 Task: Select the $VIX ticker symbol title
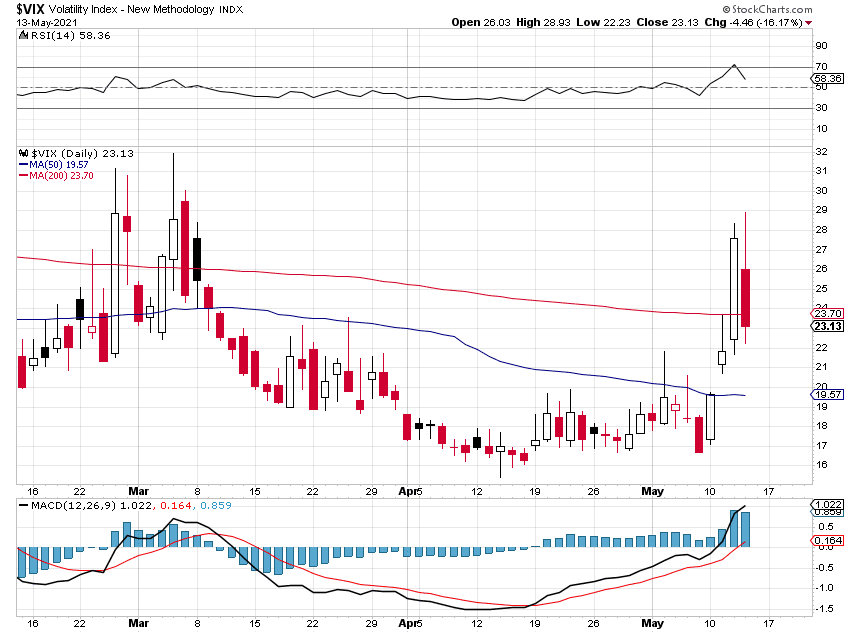[30, 9]
